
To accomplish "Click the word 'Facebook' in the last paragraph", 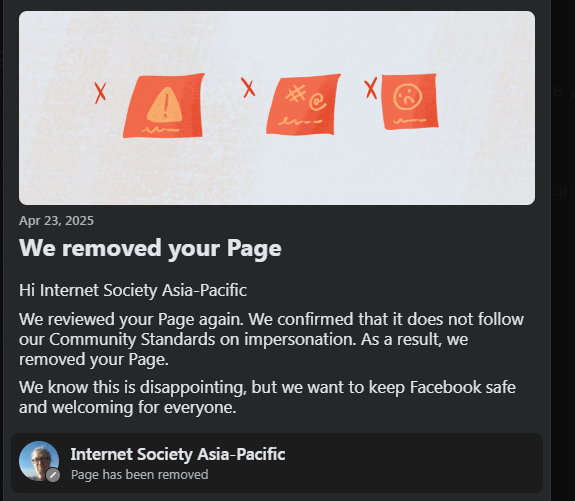I will 446,387.
